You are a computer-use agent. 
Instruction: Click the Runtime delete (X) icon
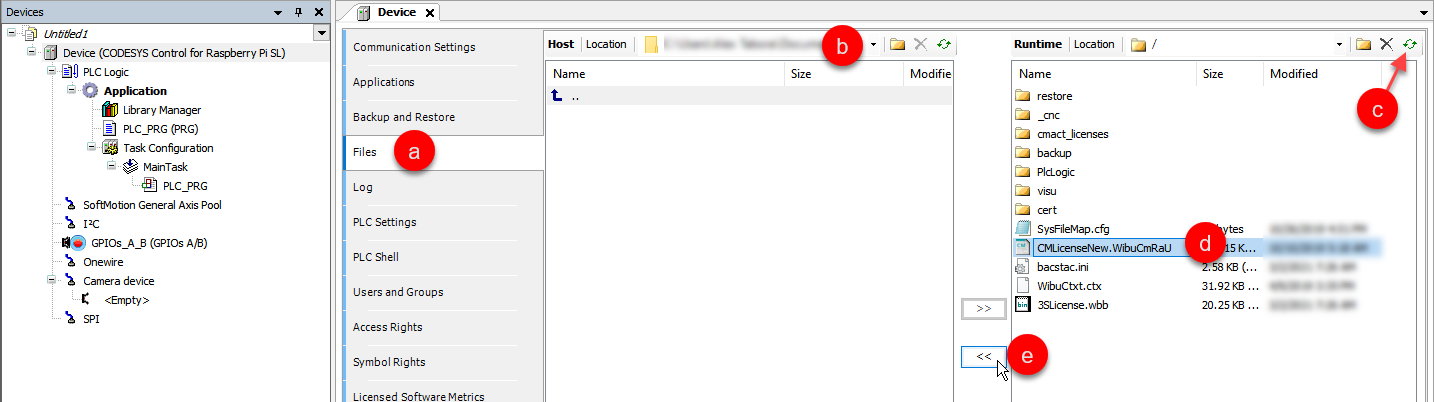coord(1386,44)
